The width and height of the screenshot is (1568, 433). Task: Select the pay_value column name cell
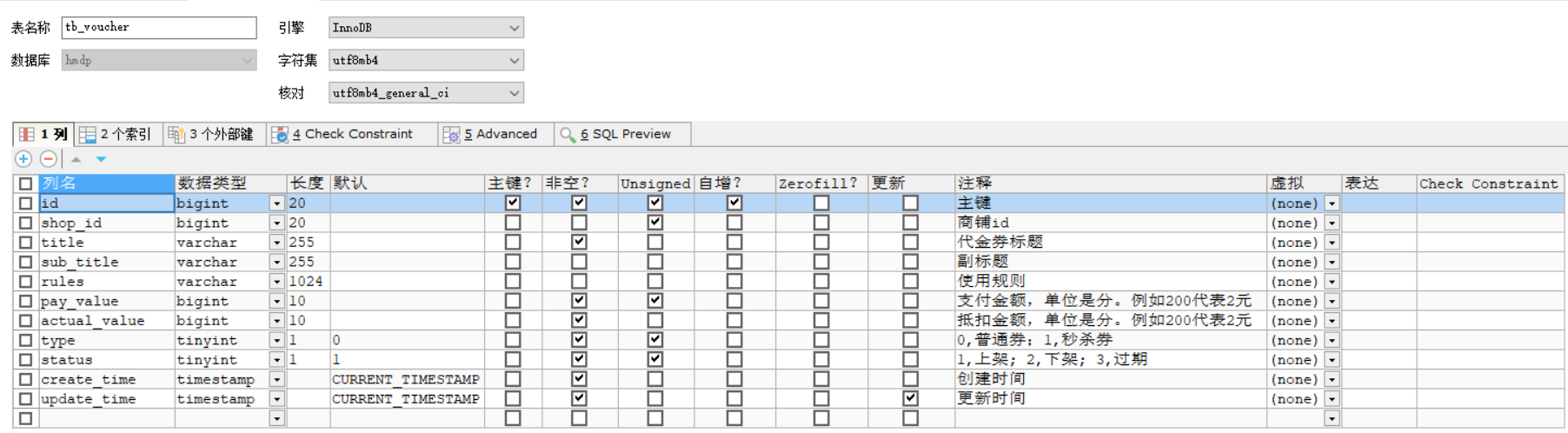click(x=106, y=301)
